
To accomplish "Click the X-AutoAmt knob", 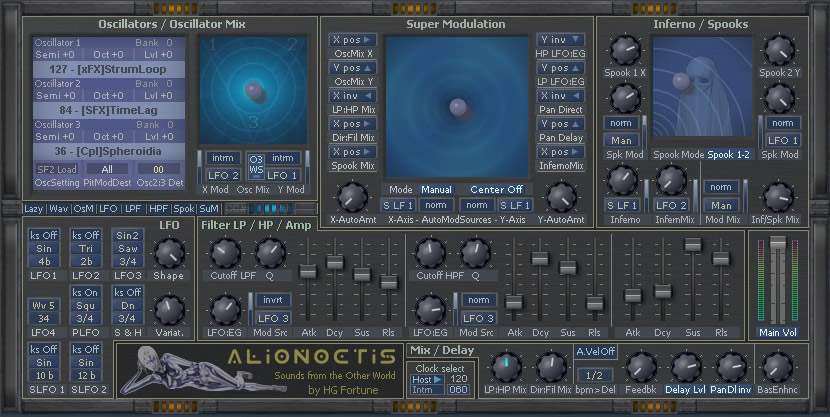I will pos(353,197).
